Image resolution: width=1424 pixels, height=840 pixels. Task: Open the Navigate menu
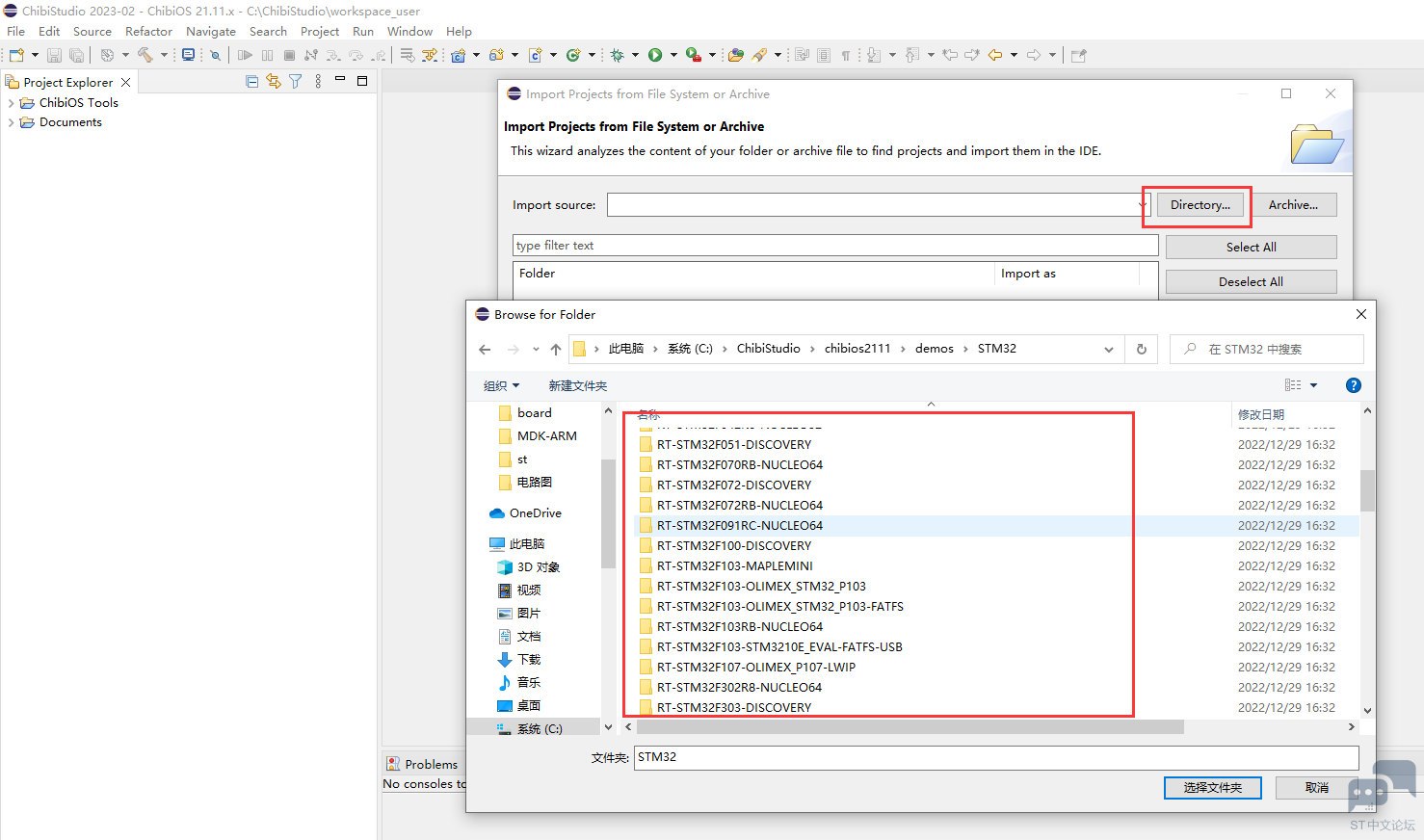(211, 32)
